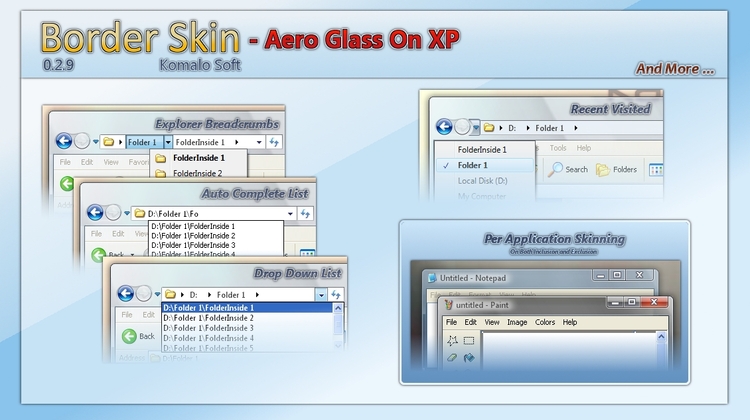Open address dropdown button in Drop Down List window
This screenshot has width=750, height=420.
[x=321, y=295]
